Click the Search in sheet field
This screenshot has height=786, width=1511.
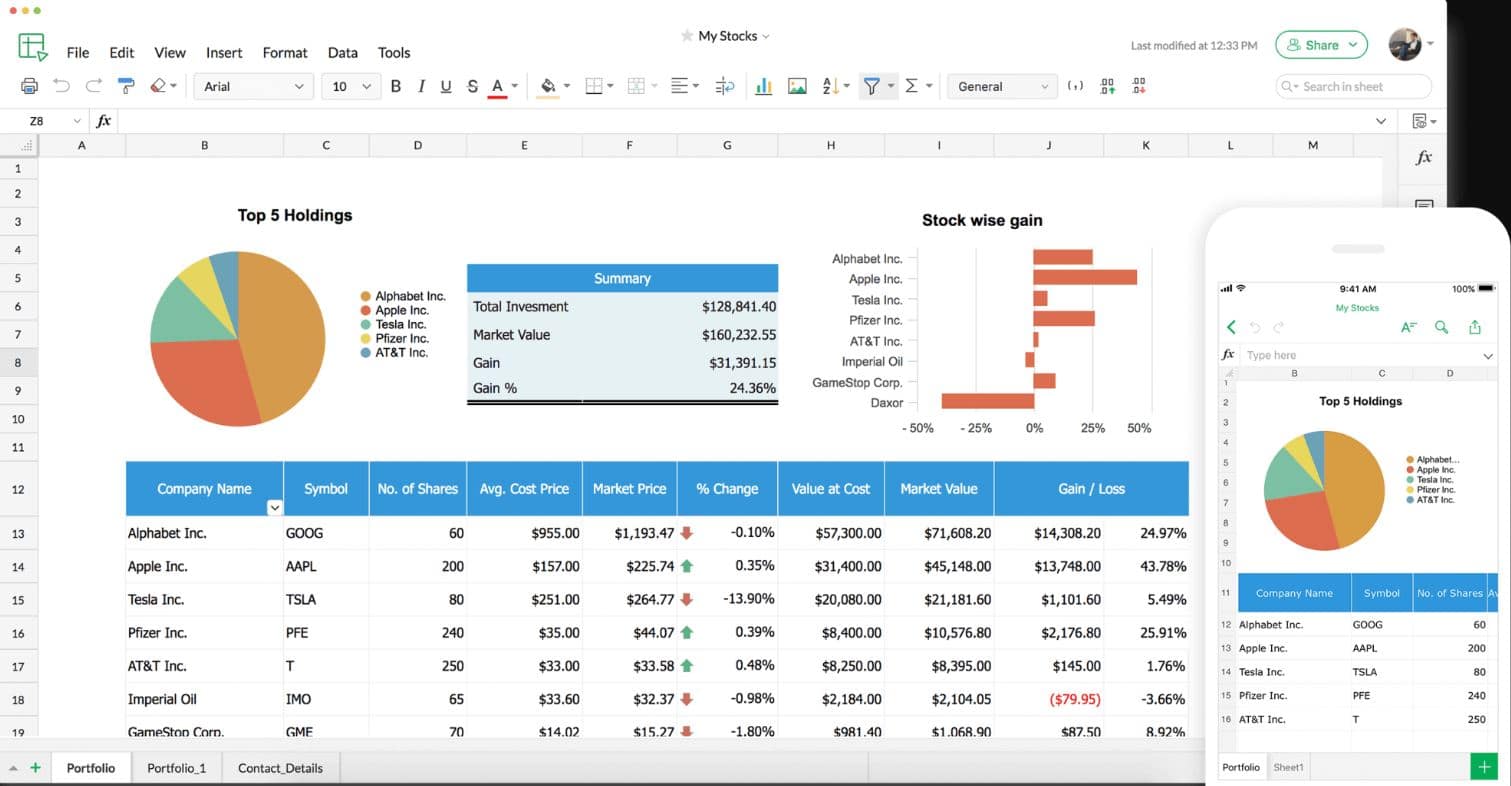point(1354,87)
